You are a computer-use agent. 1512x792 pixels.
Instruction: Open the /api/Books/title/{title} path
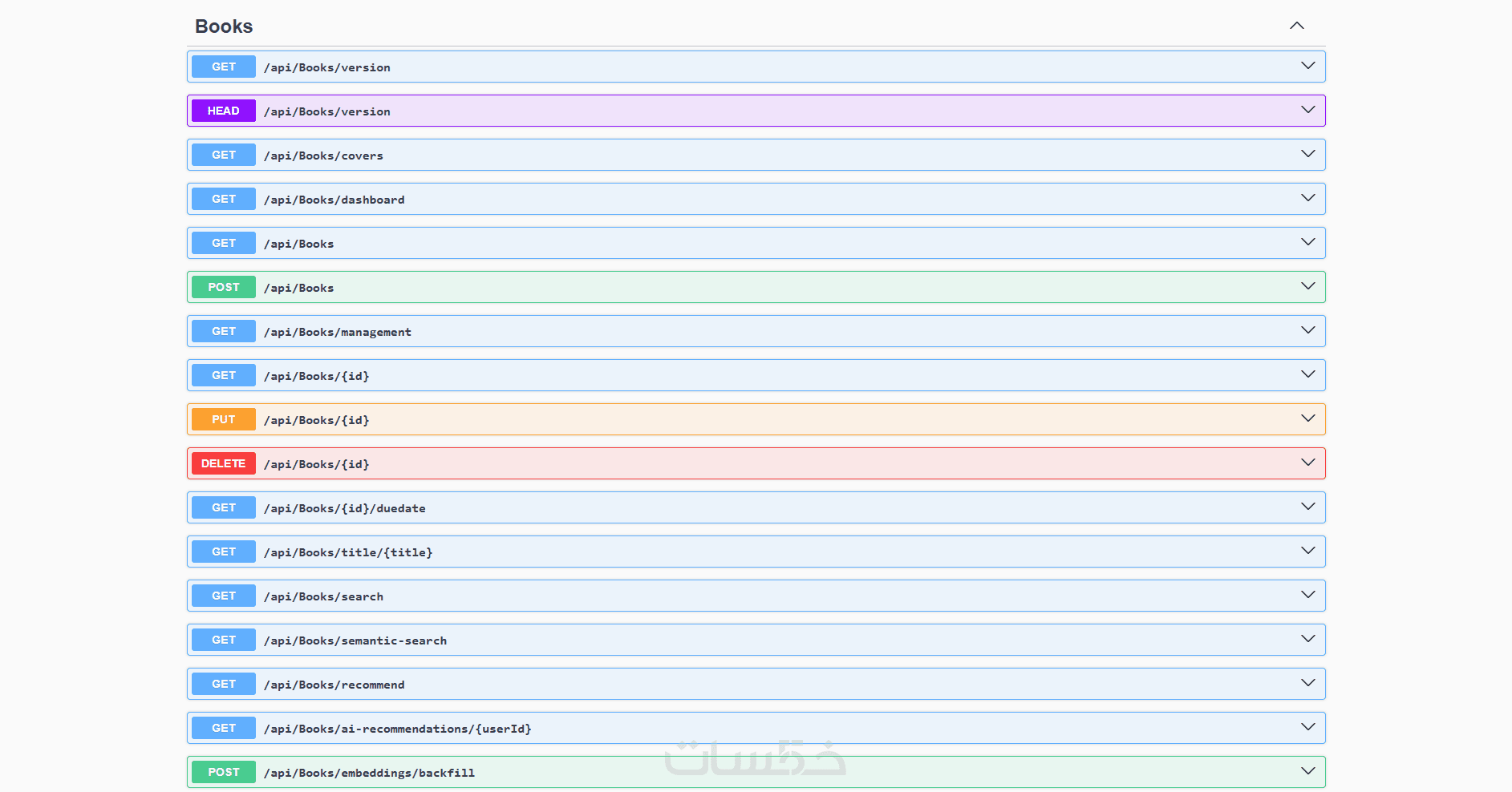[348, 552]
